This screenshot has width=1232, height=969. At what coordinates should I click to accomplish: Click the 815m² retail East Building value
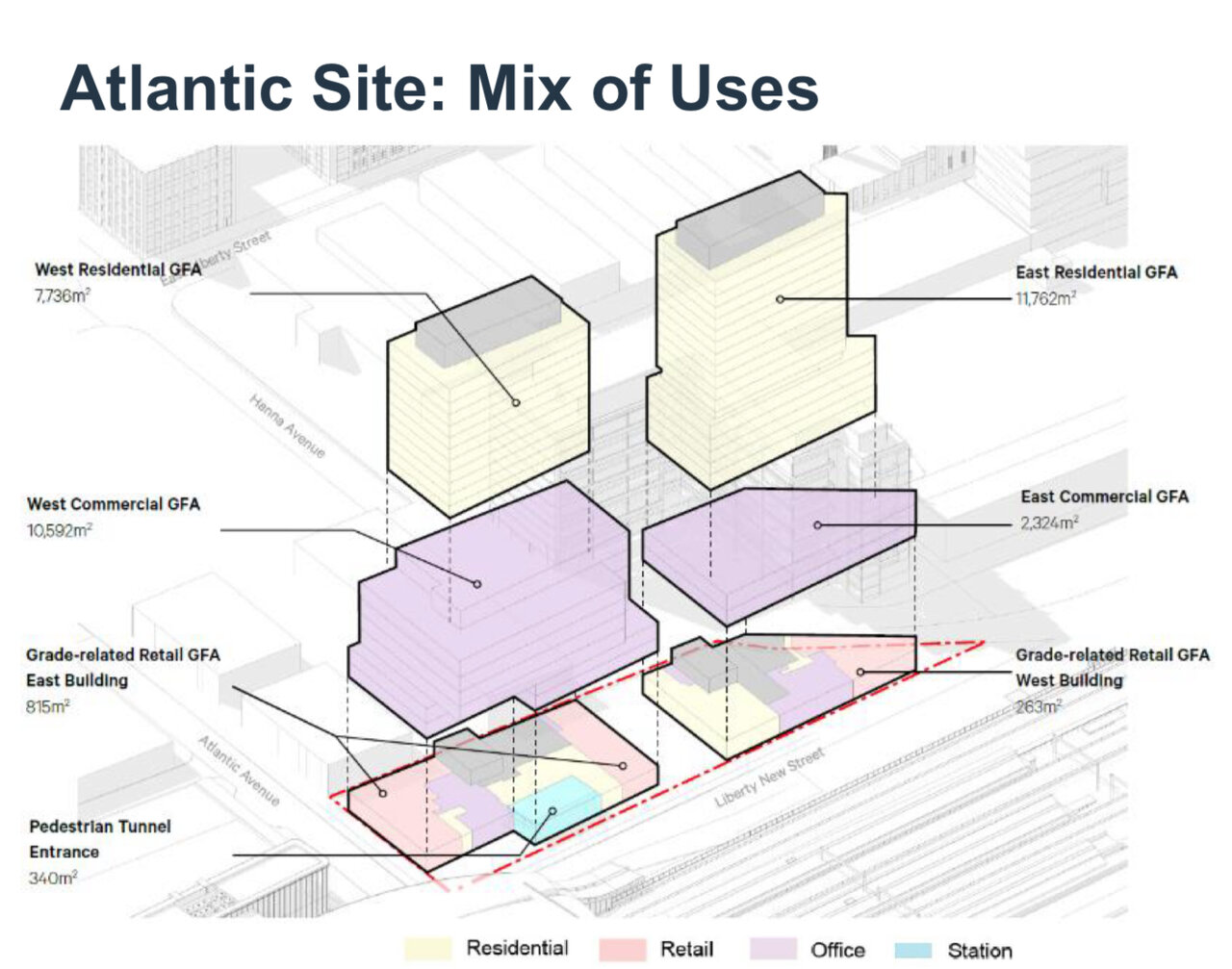(x=48, y=706)
